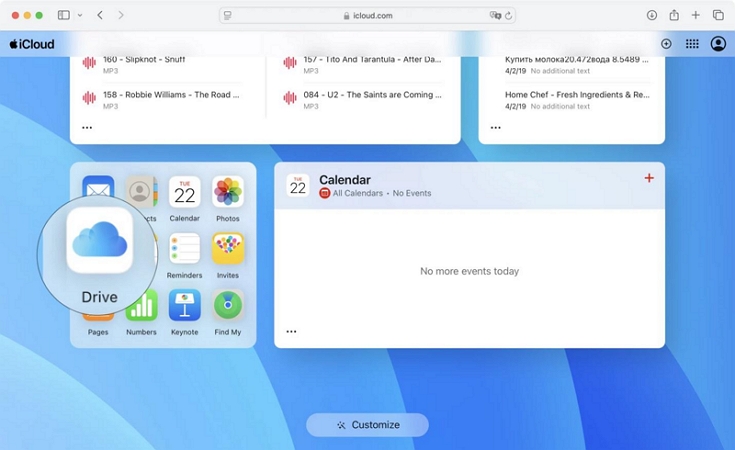735x450 pixels.
Task: Open the Купить молока note
Action: [577, 65]
